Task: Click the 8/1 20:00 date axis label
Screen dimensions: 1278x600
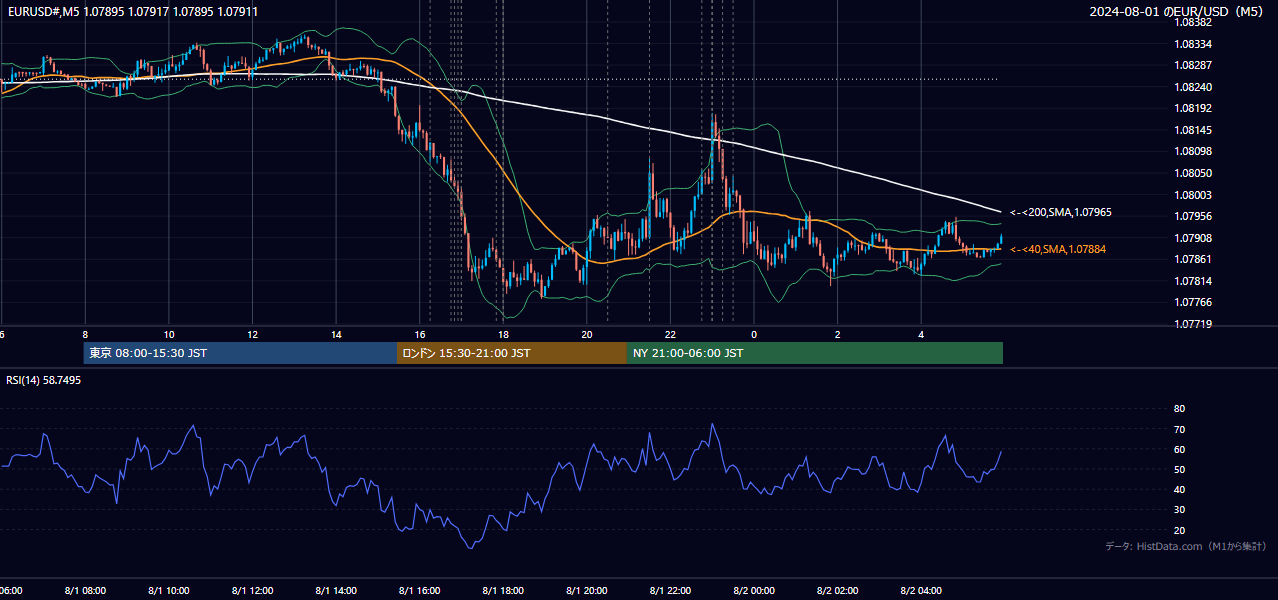Action: pyautogui.click(x=587, y=590)
